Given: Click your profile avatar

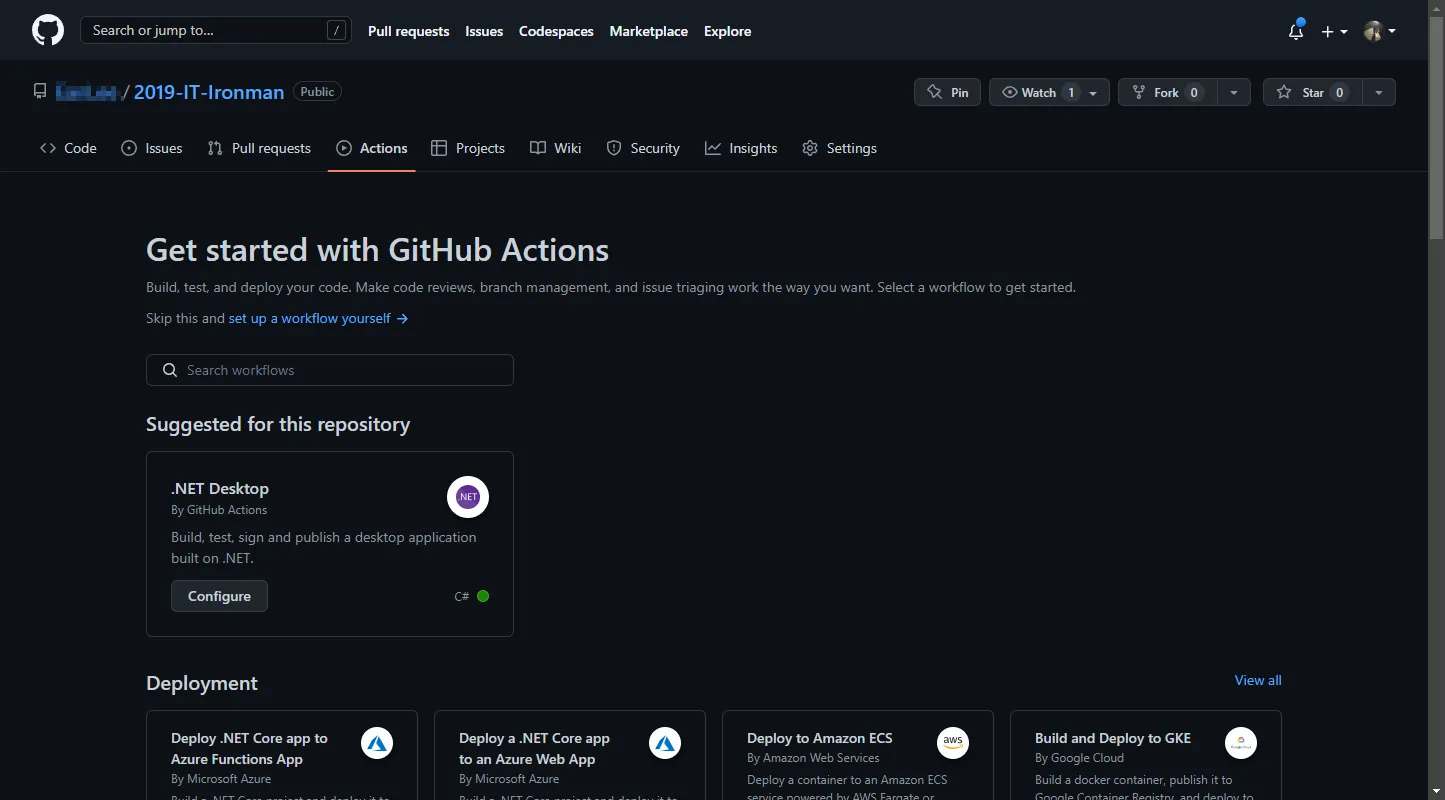Looking at the screenshot, I should click(x=1375, y=30).
